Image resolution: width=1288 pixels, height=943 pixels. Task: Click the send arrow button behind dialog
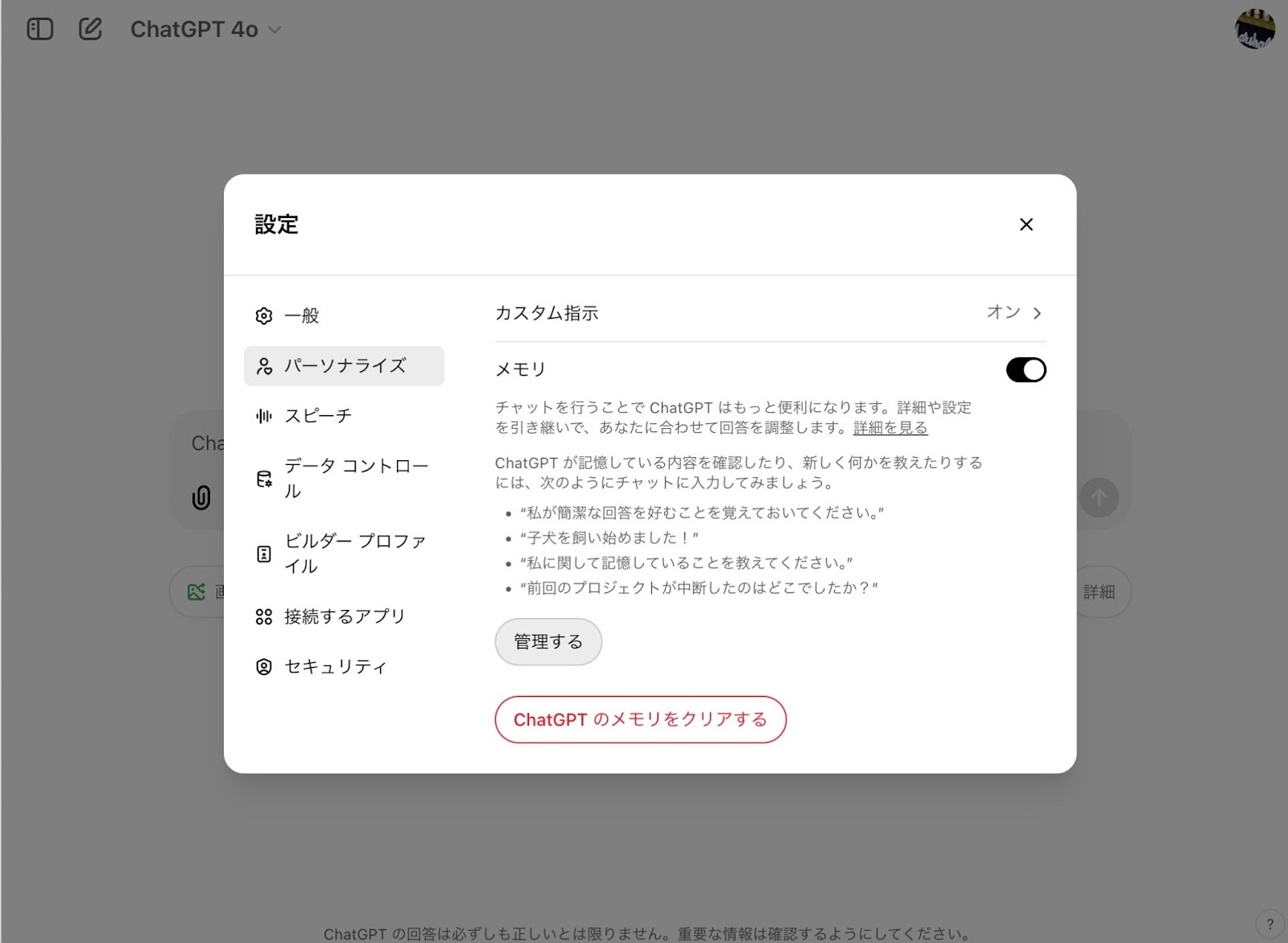(1099, 498)
